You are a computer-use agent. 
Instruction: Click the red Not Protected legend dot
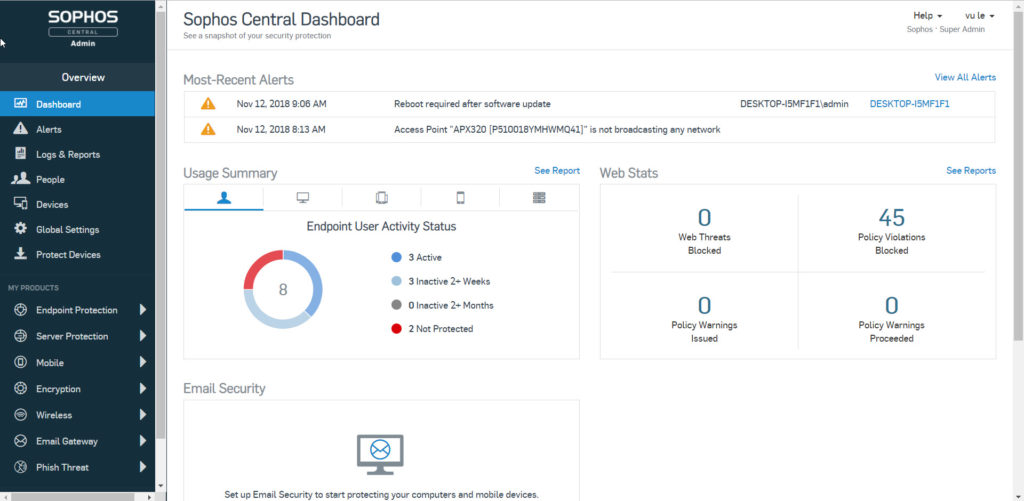click(396, 329)
